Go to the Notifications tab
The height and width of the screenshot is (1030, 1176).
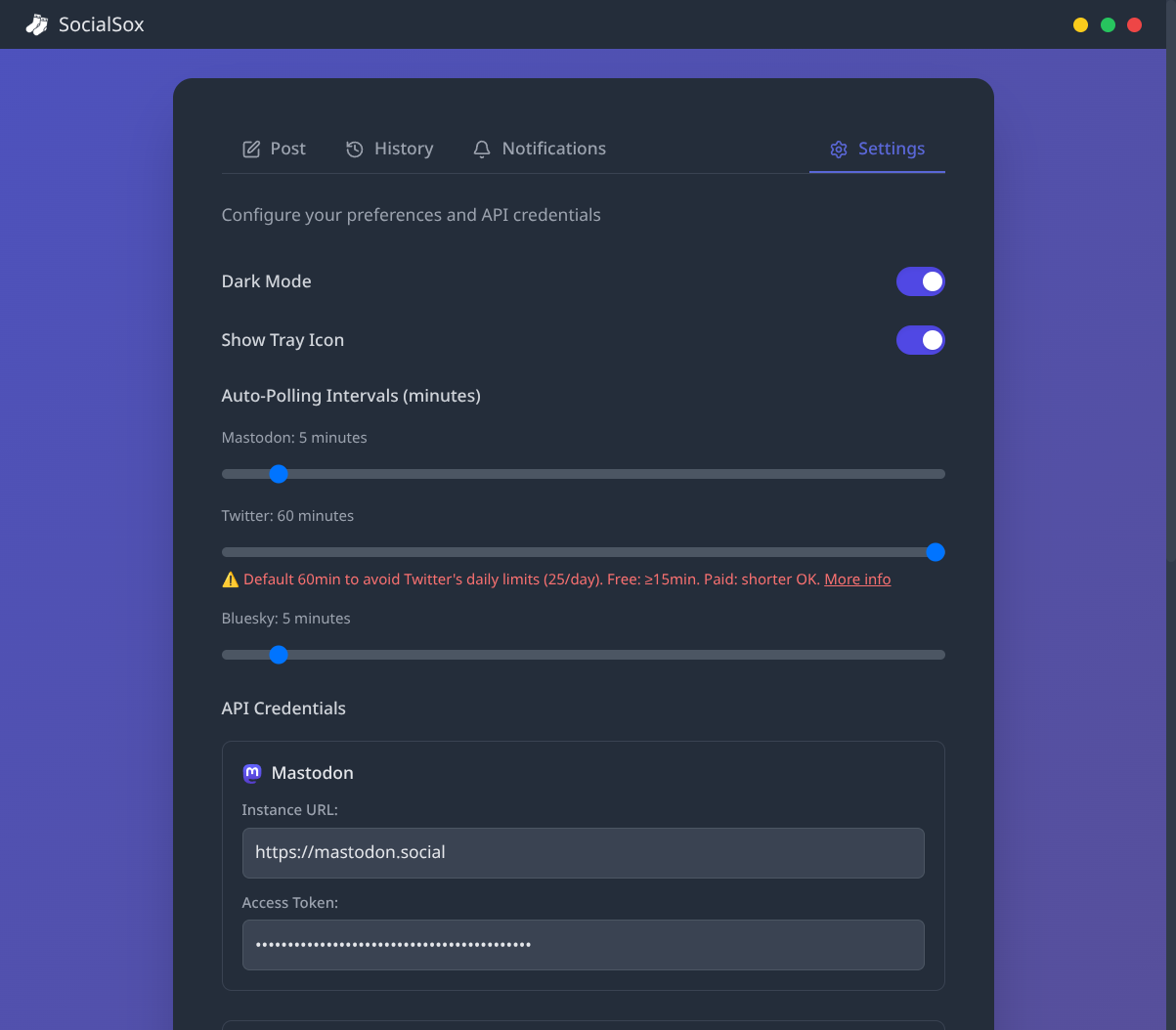pos(540,149)
